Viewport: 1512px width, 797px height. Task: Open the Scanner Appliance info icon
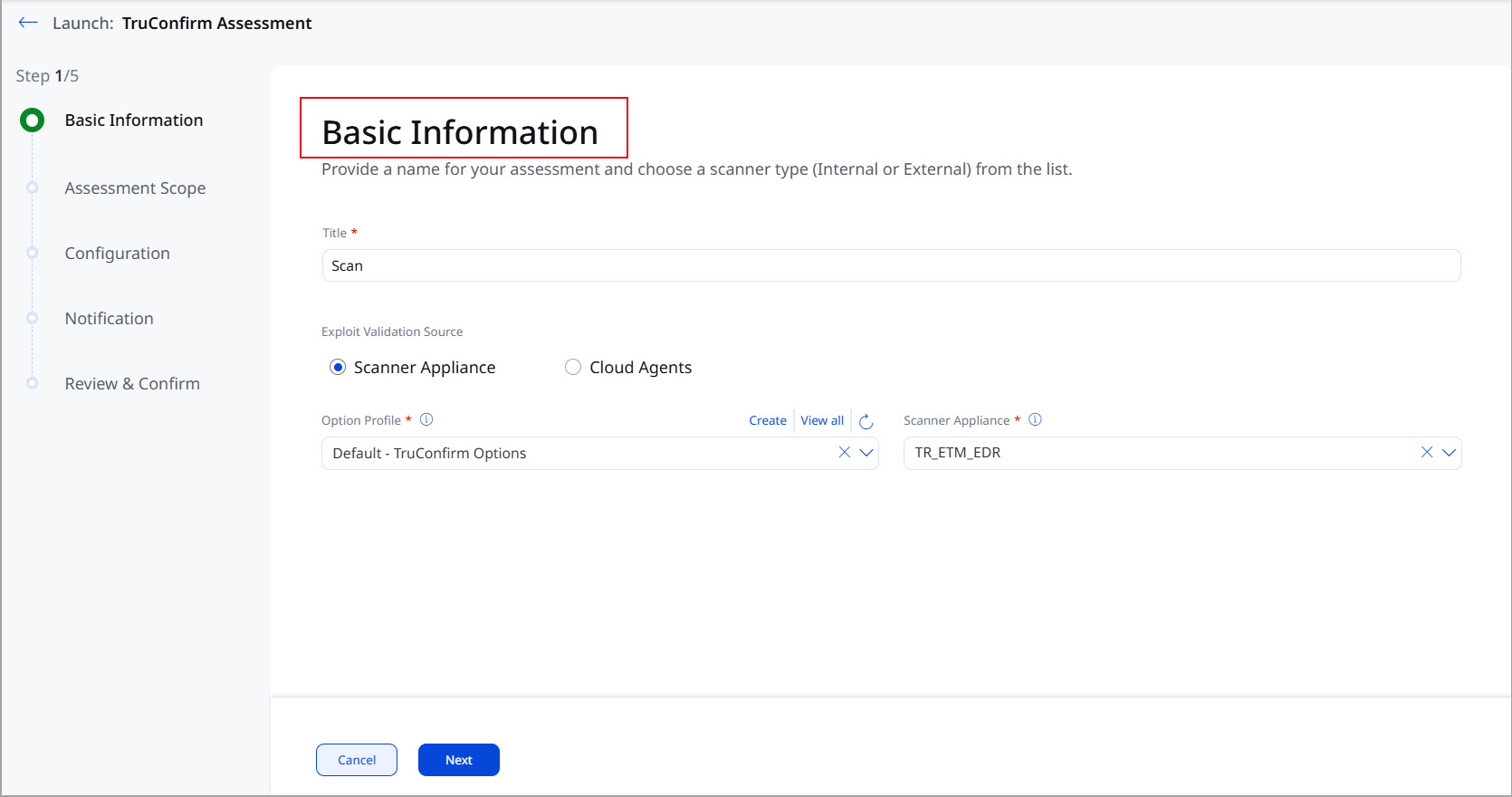[x=1035, y=419]
